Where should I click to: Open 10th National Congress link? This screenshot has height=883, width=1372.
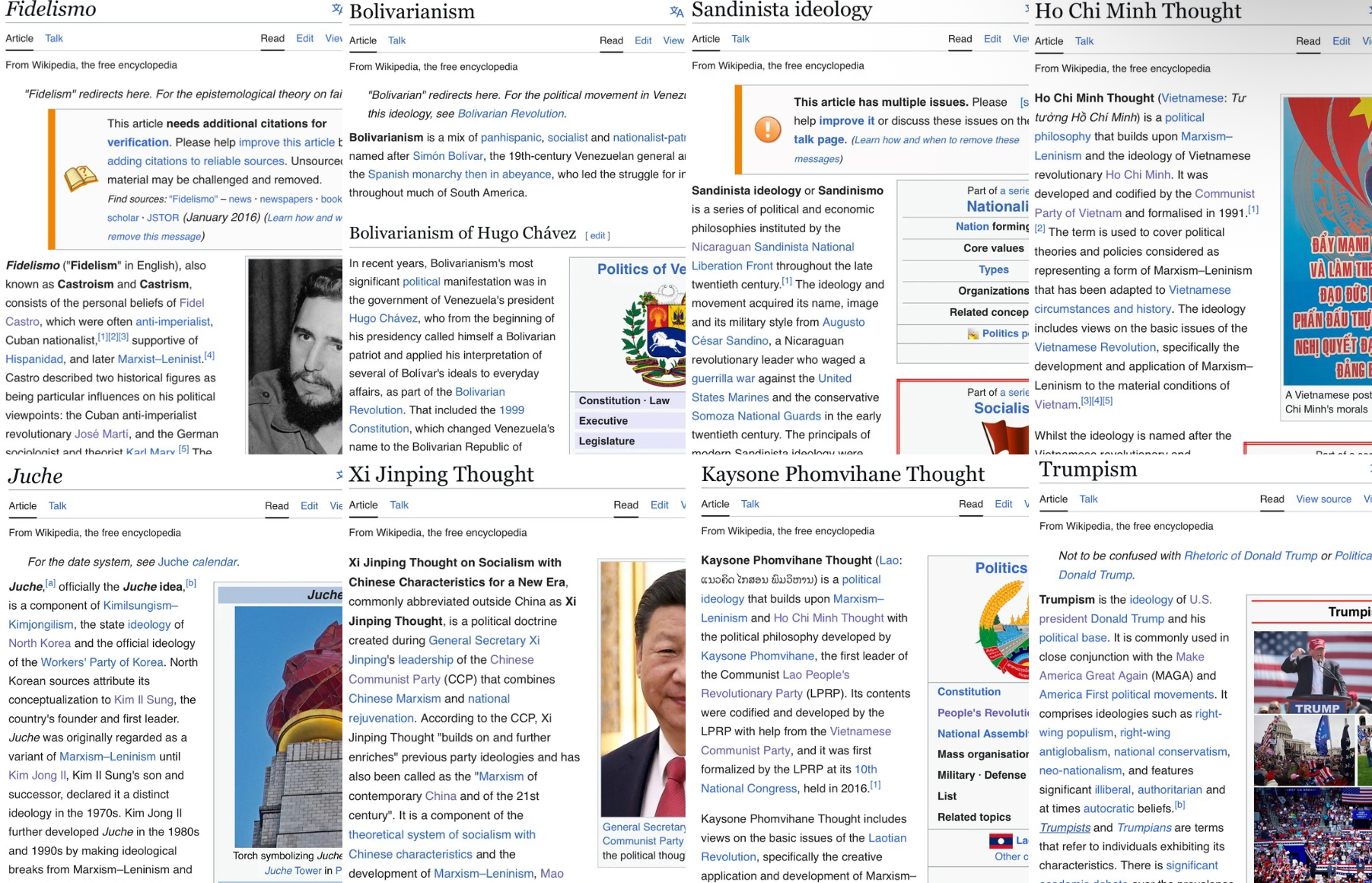788,779
